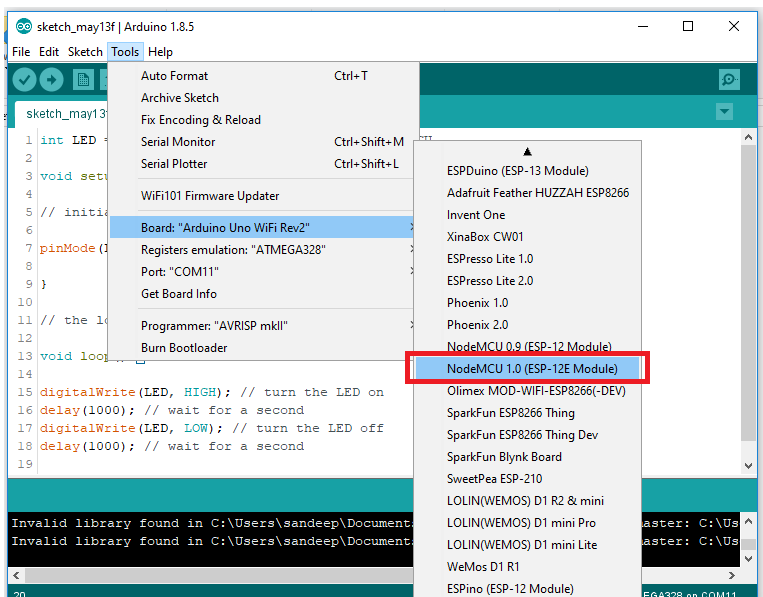Open the tab options dropdown arrow

point(725,111)
